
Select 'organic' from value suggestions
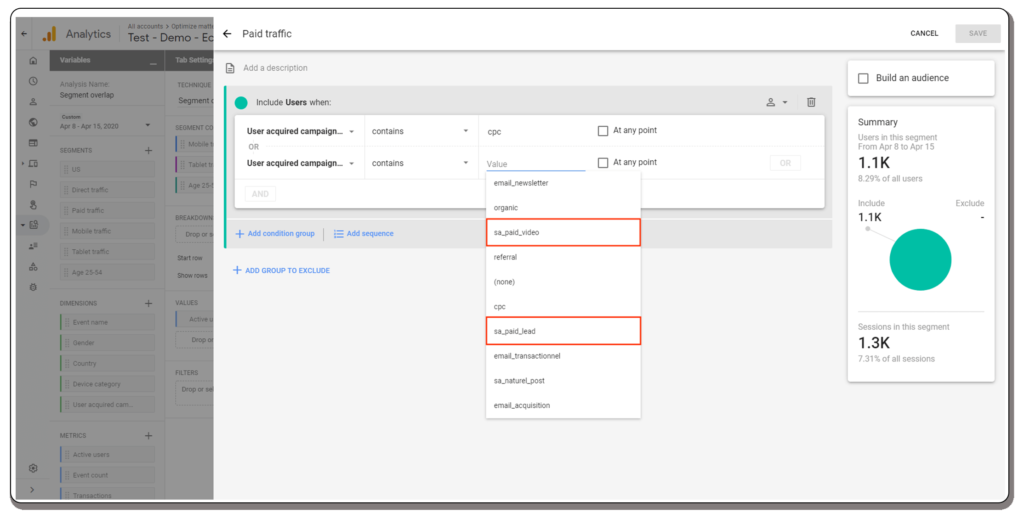tap(563, 208)
